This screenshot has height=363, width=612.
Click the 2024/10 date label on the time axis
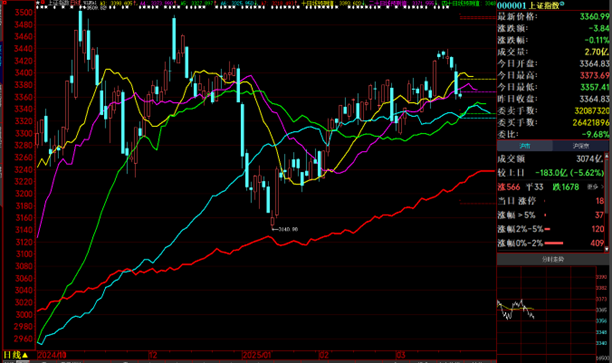click(x=52, y=355)
